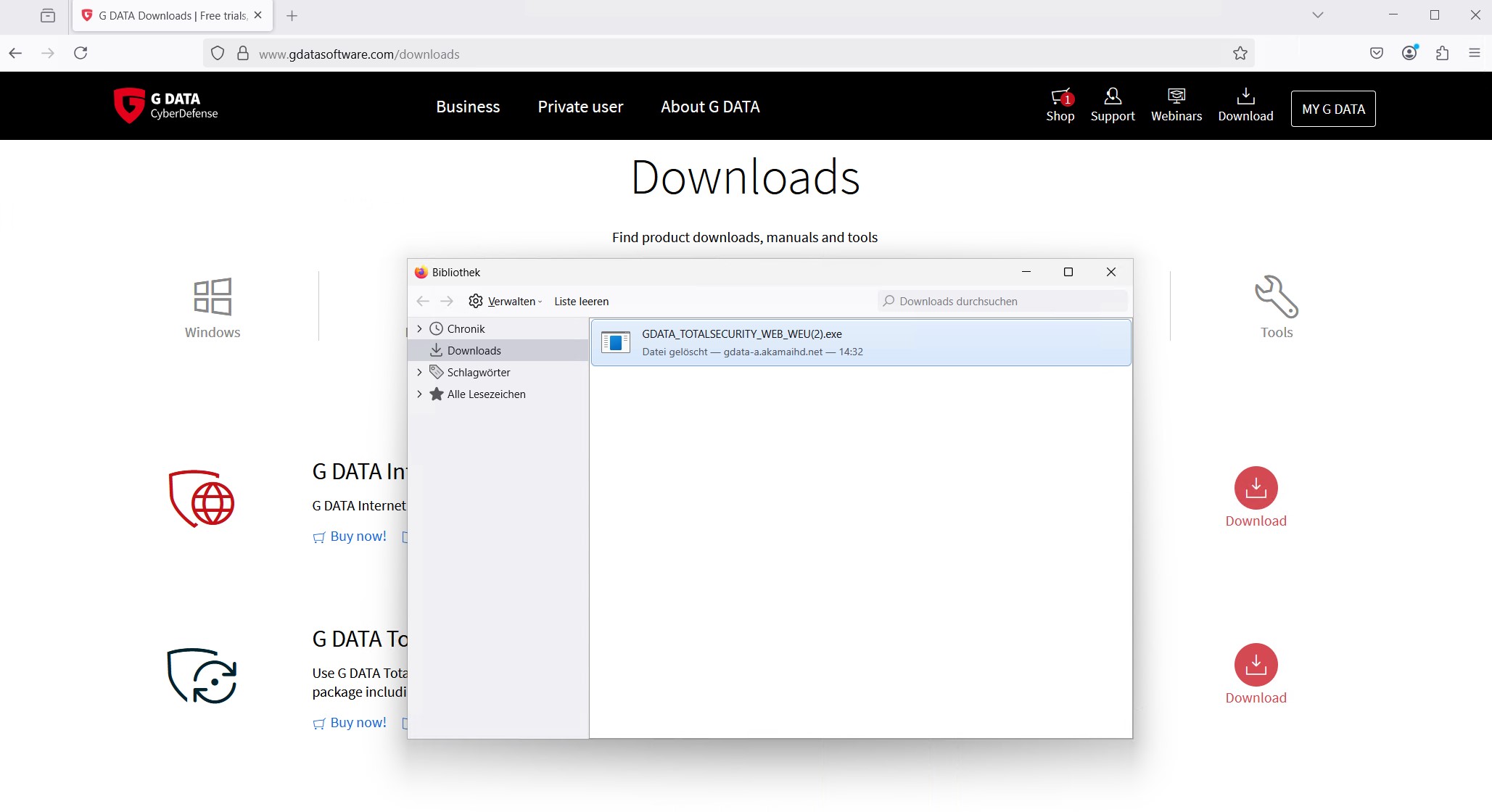Image resolution: width=1492 pixels, height=812 pixels.
Task: Click Buy now for G DATA Total Security
Action: 350,723
